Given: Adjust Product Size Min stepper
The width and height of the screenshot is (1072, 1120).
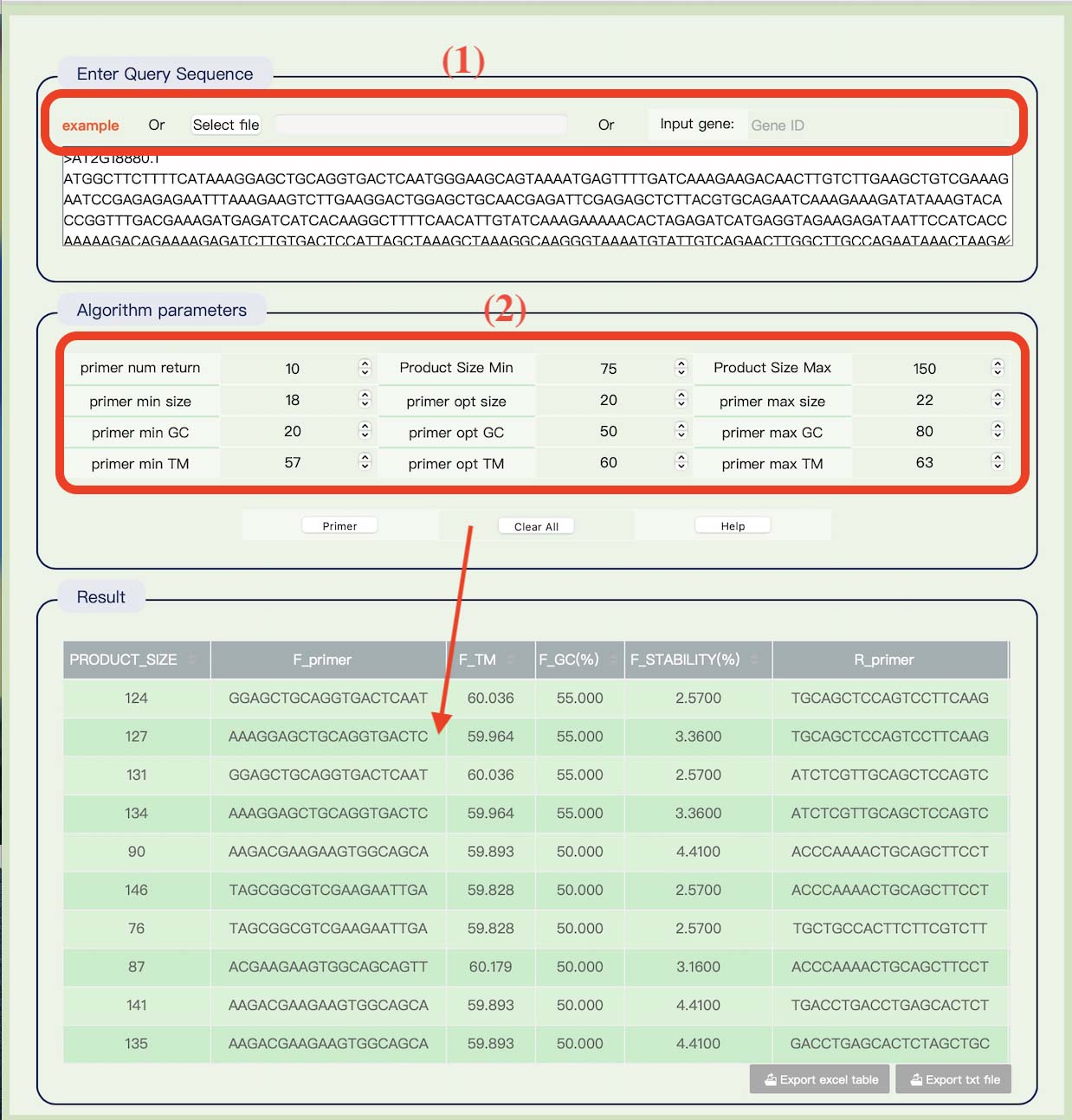Looking at the screenshot, I should coord(681,368).
